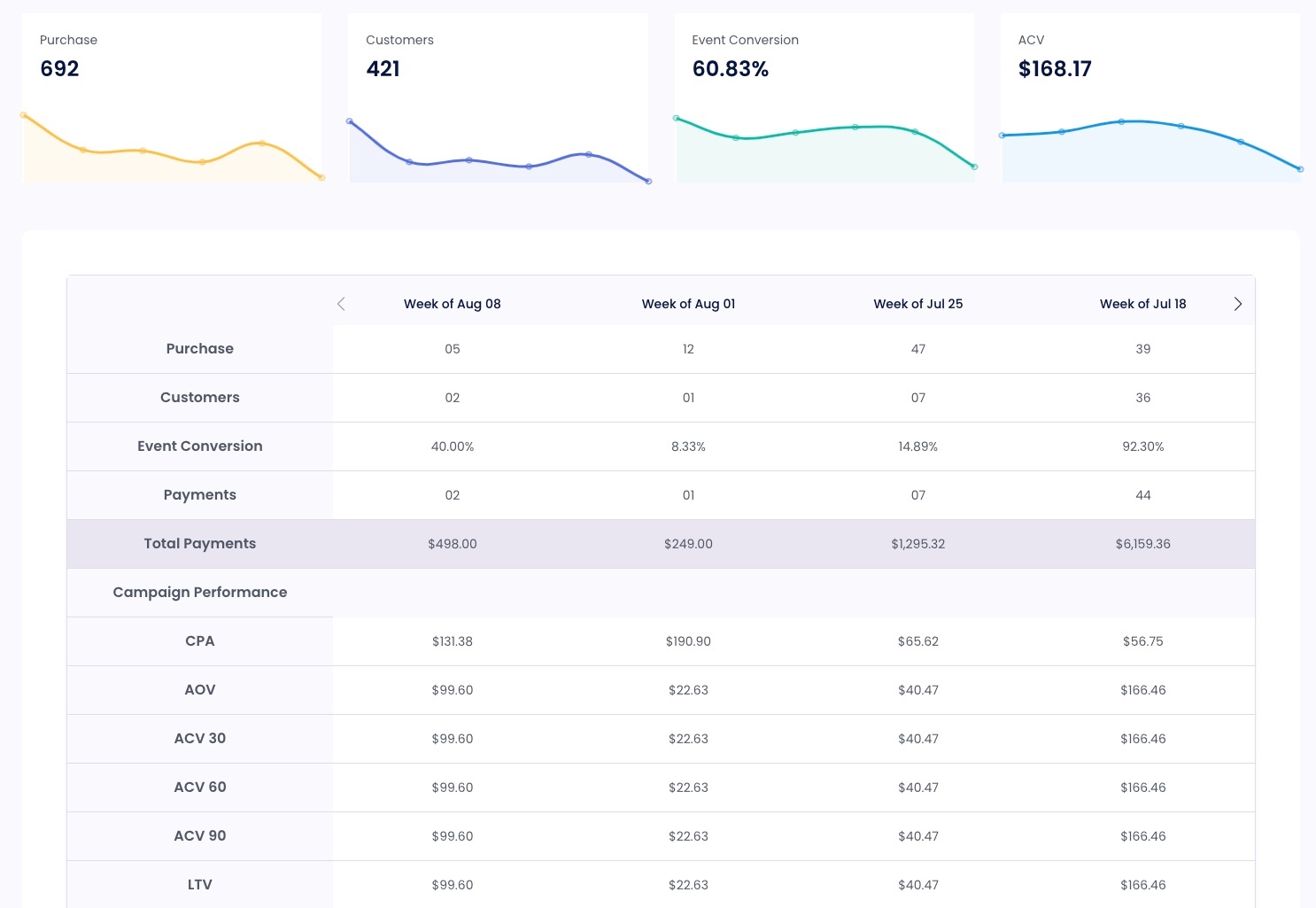Click the $190.90 CPA cell
The height and width of the screenshot is (908, 1316).
[x=688, y=641]
